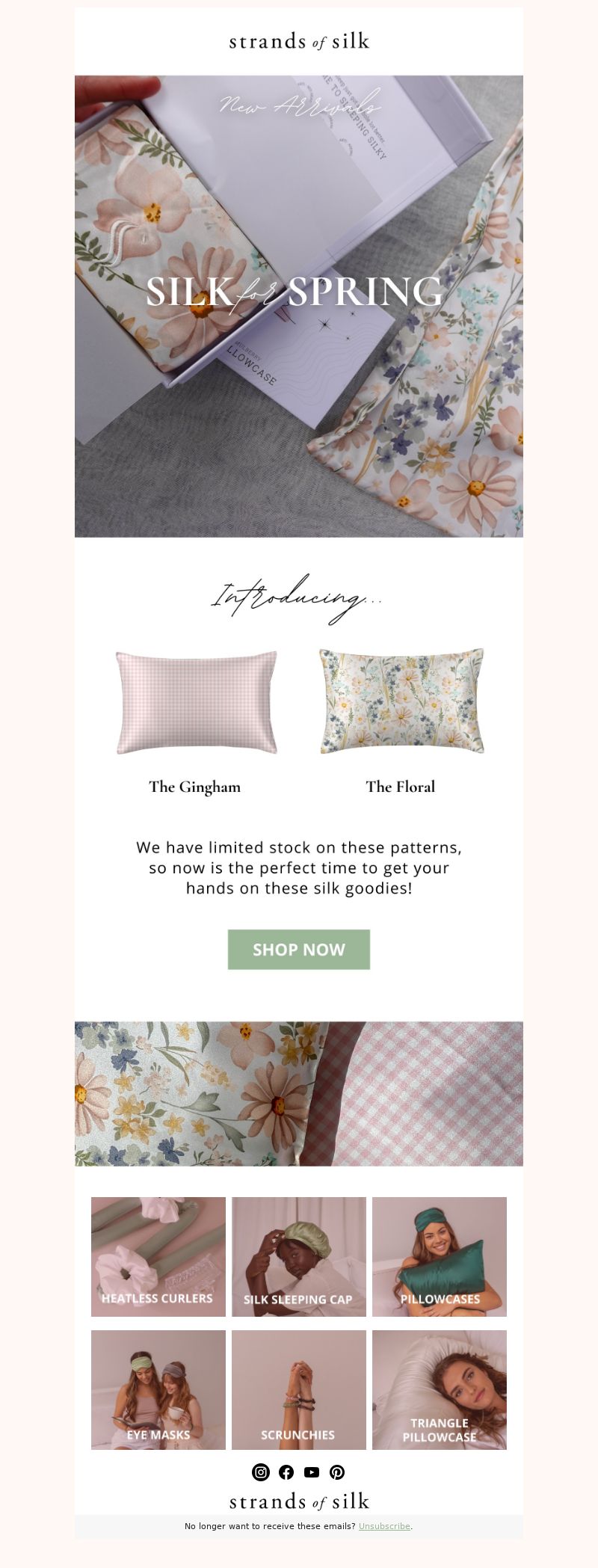Click the strands of silk header logo

point(299,41)
